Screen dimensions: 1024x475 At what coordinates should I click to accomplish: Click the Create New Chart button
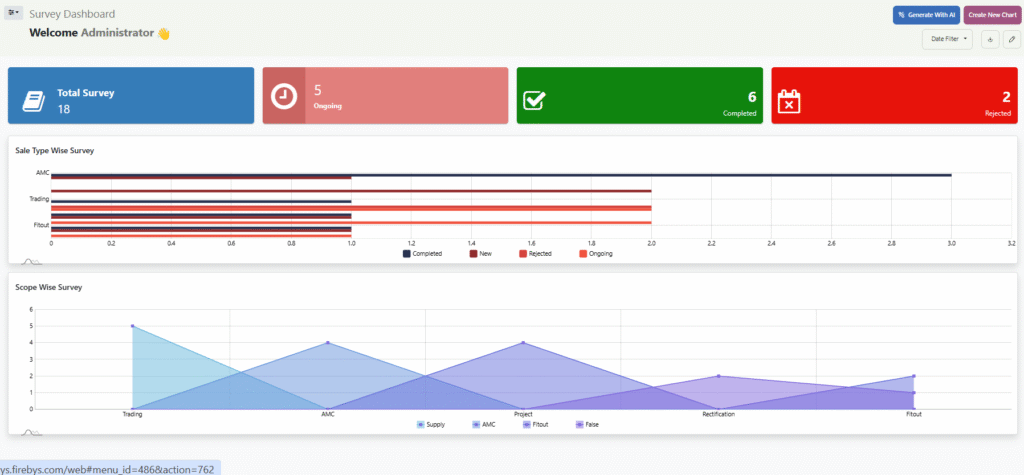coord(991,15)
